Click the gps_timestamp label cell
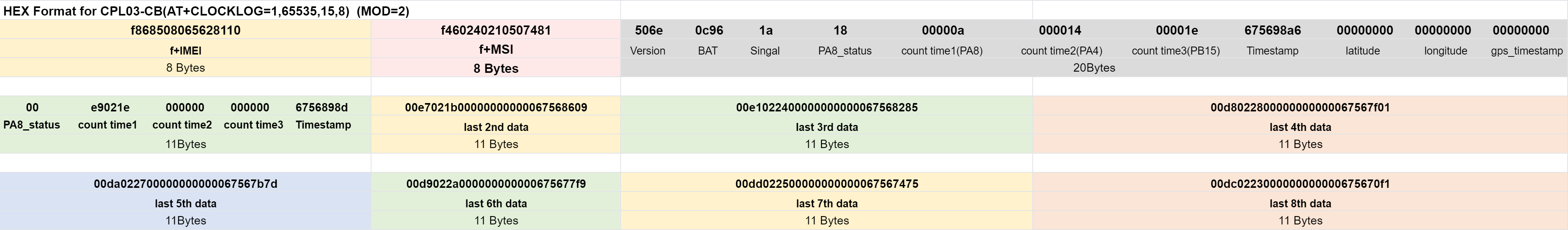This screenshot has height=230, width=1568. tap(1527, 51)
